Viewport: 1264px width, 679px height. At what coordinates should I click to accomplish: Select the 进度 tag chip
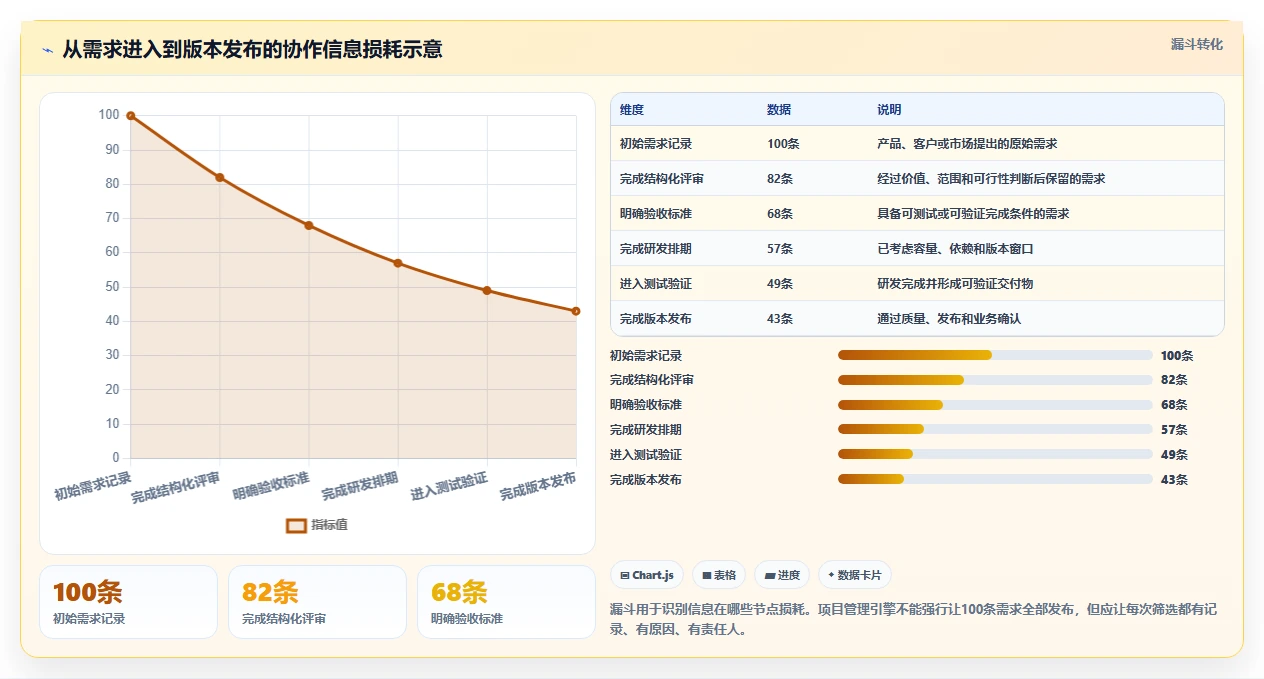click(782, 575)
